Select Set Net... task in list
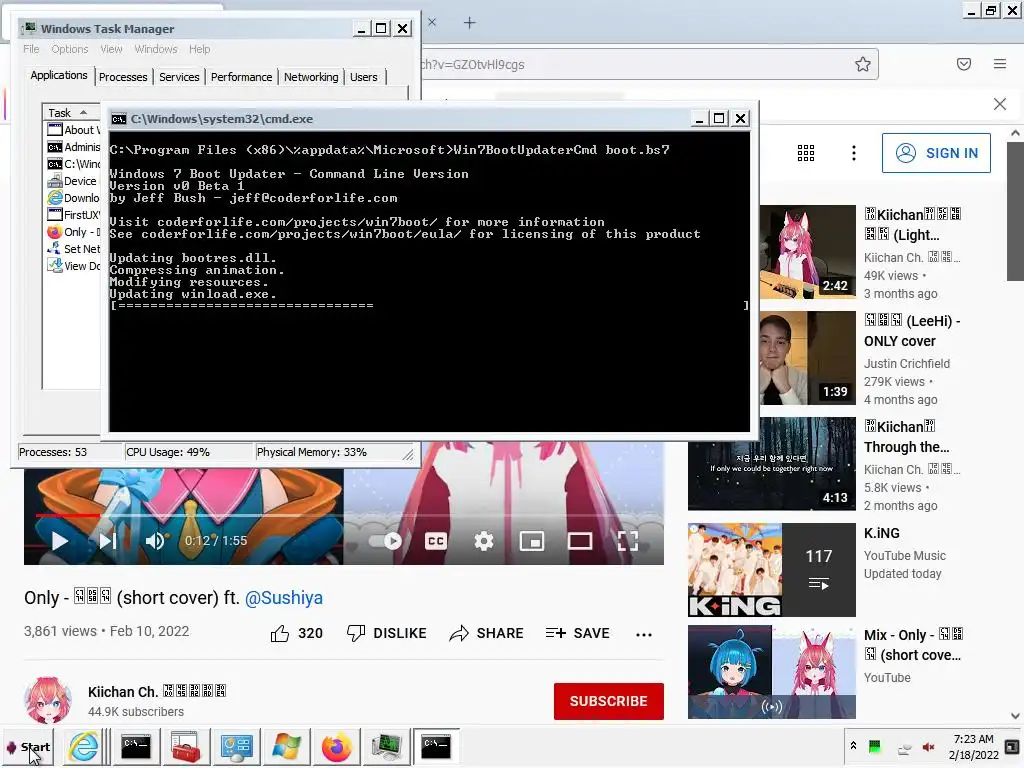Screen dimensions: 1024x768 click(73, 249)
